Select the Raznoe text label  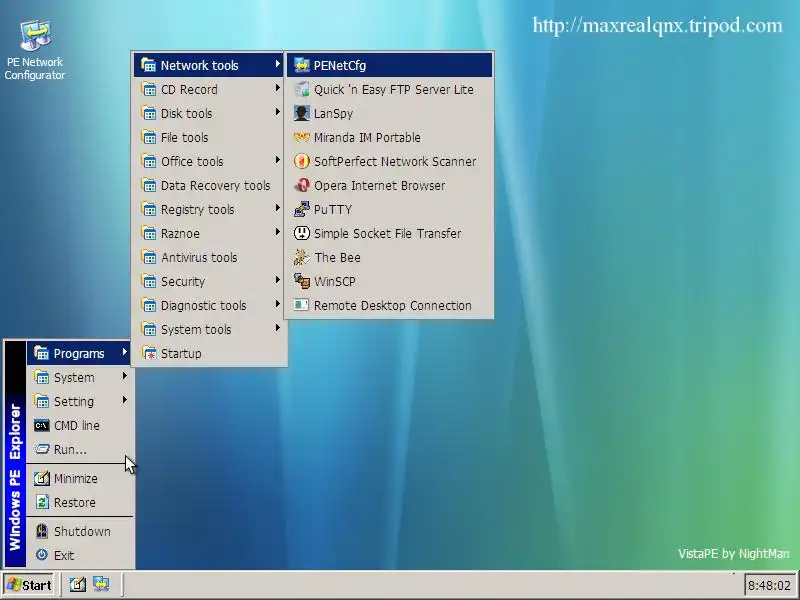180,234
